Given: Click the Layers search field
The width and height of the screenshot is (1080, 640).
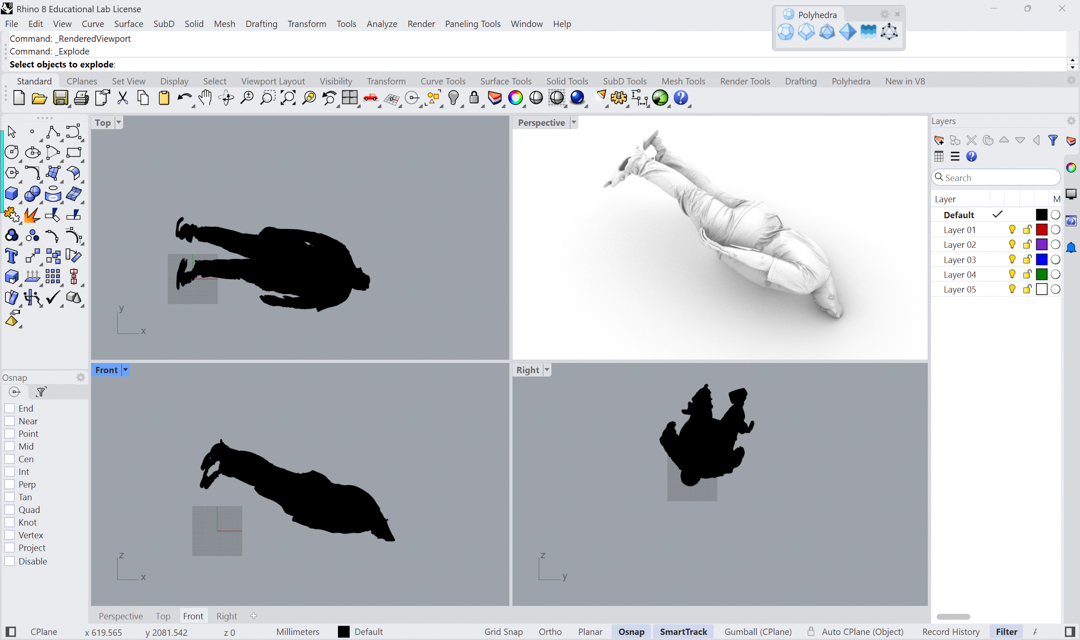Looking at the screenshot, I should click(997, 178).
